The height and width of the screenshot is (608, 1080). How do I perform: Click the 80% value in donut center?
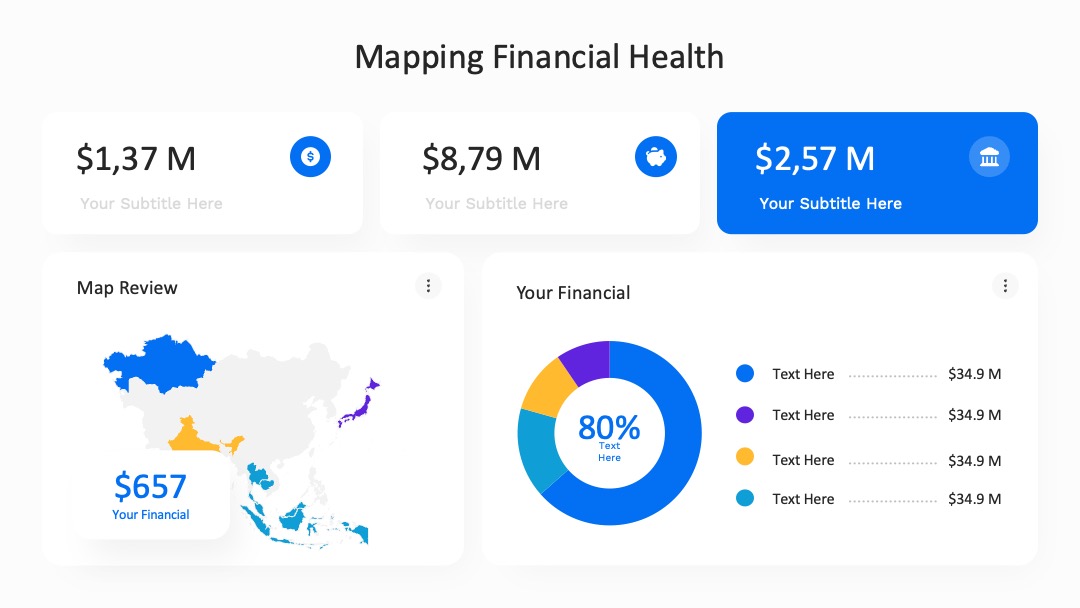pos(609,428)
